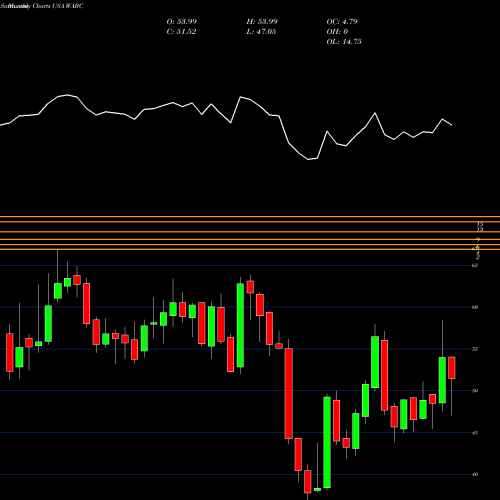The width and height of the screenshot is (500, 500).
Task: Click the 45 price axis label
Action: tap(475, 433)
